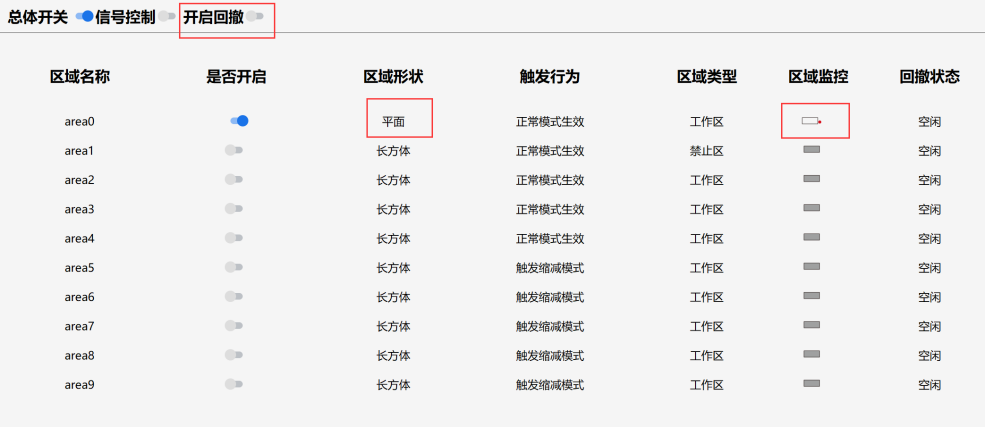Click 正常模式生效 for area0
The image size is (985, 427).
(x=550, y=122)
